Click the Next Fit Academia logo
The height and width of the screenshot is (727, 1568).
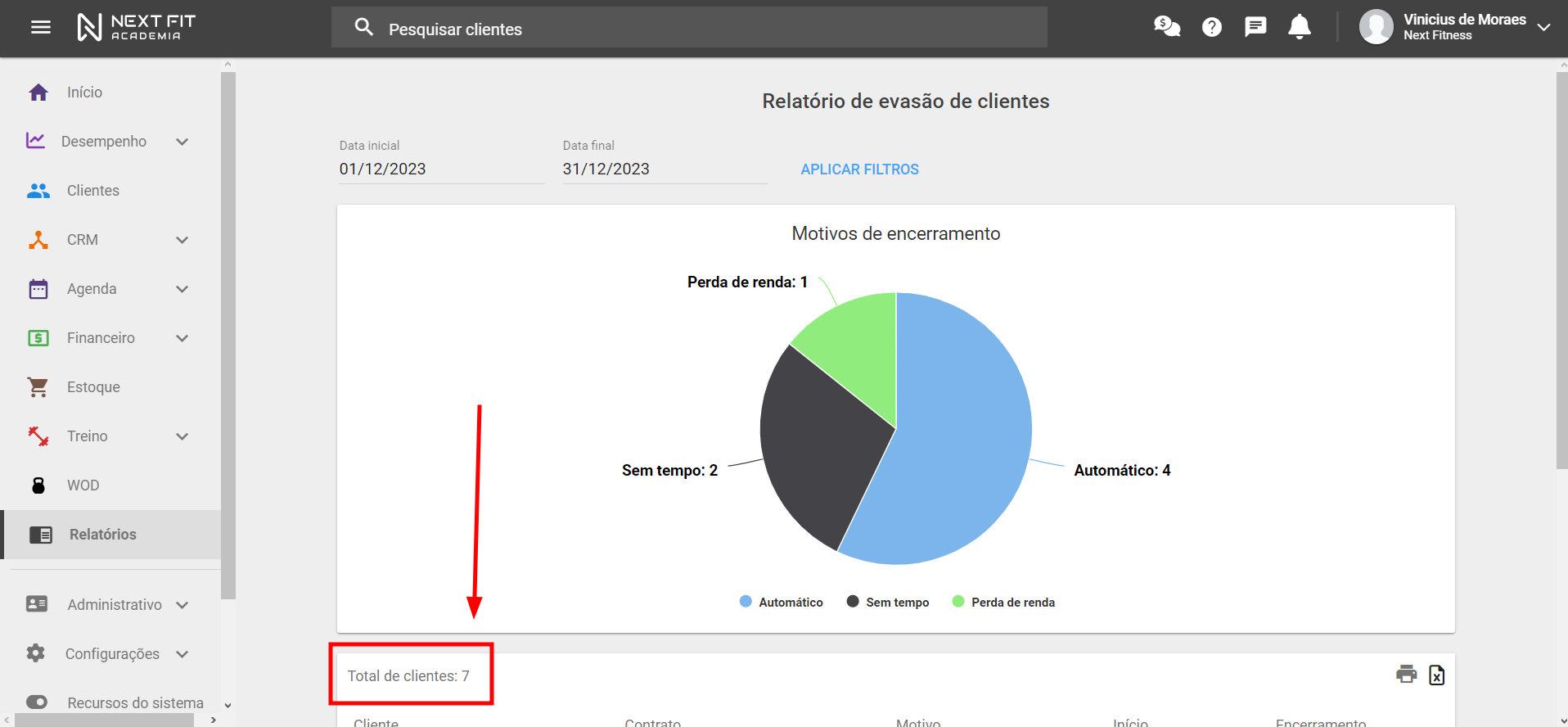(x=136, y=27)
